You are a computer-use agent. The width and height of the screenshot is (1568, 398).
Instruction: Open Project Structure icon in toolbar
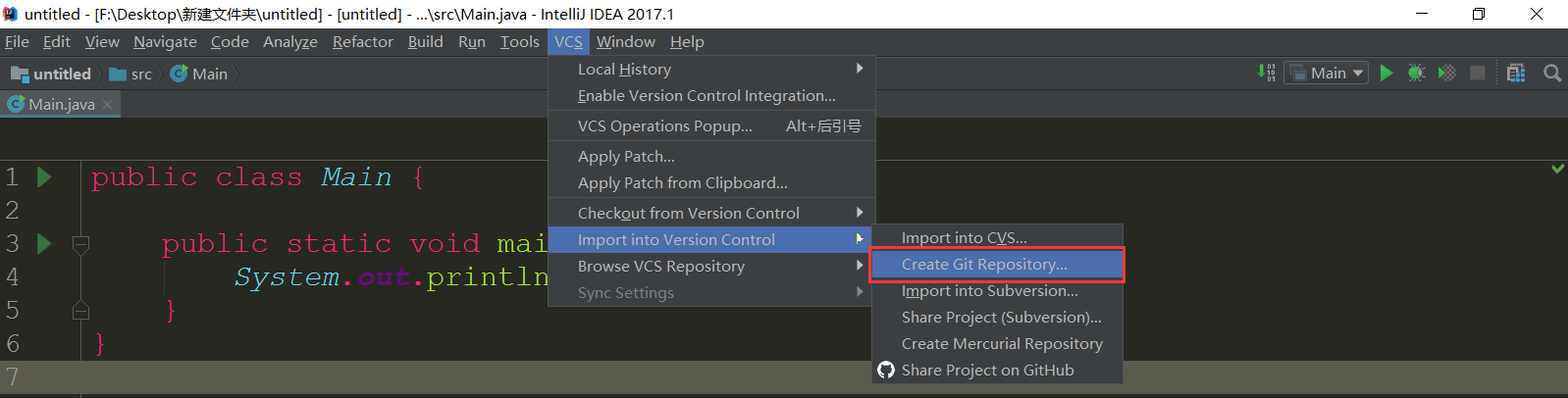(1516, 73)
